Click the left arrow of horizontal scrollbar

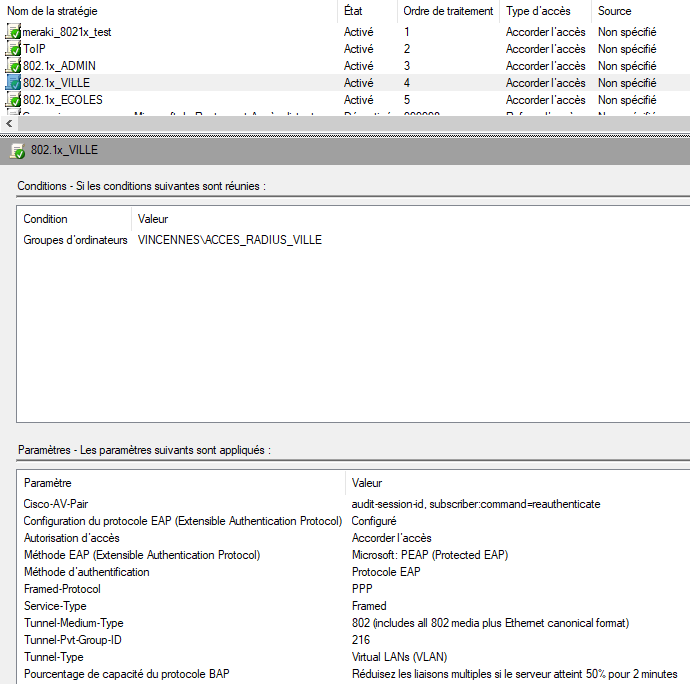[x=9, y=124]
